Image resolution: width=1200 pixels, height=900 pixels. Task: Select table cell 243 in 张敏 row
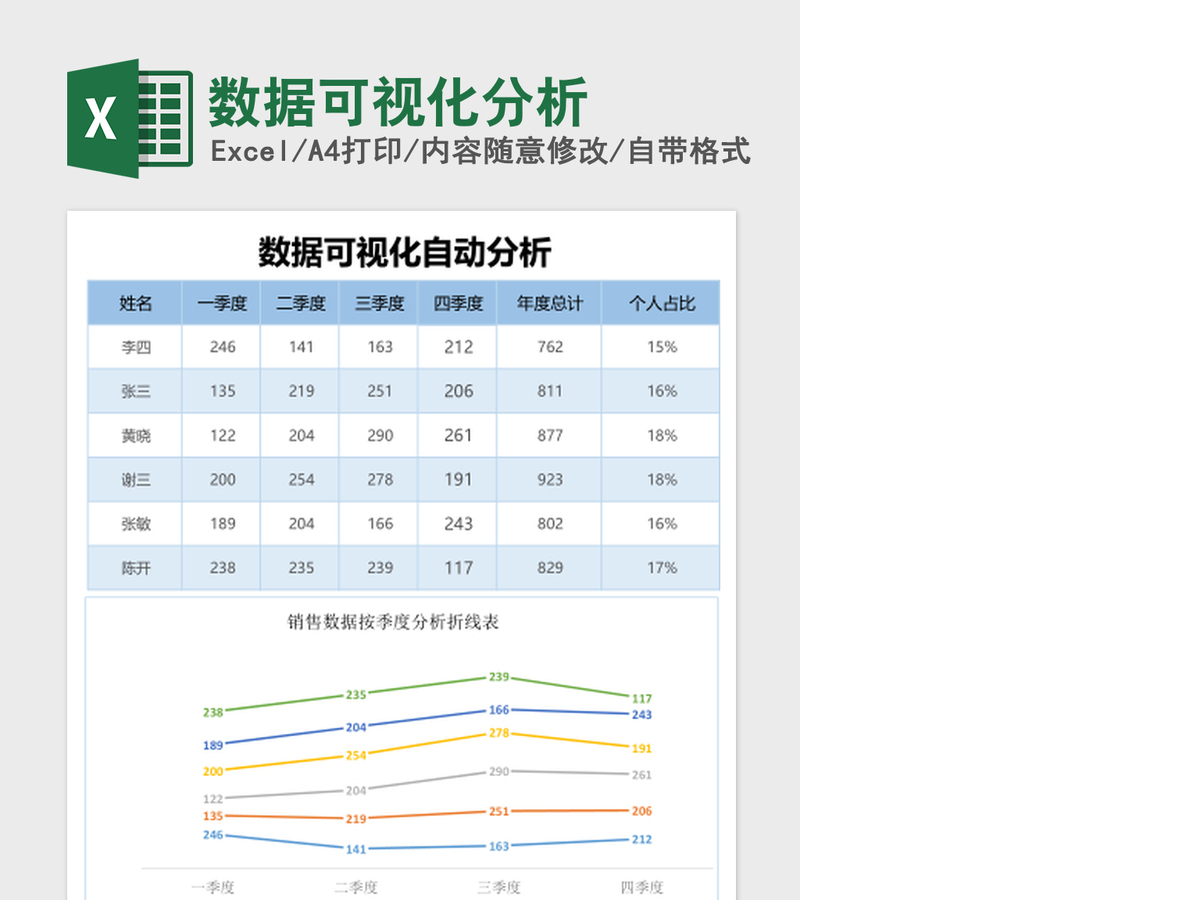click(x=458, y=523)
